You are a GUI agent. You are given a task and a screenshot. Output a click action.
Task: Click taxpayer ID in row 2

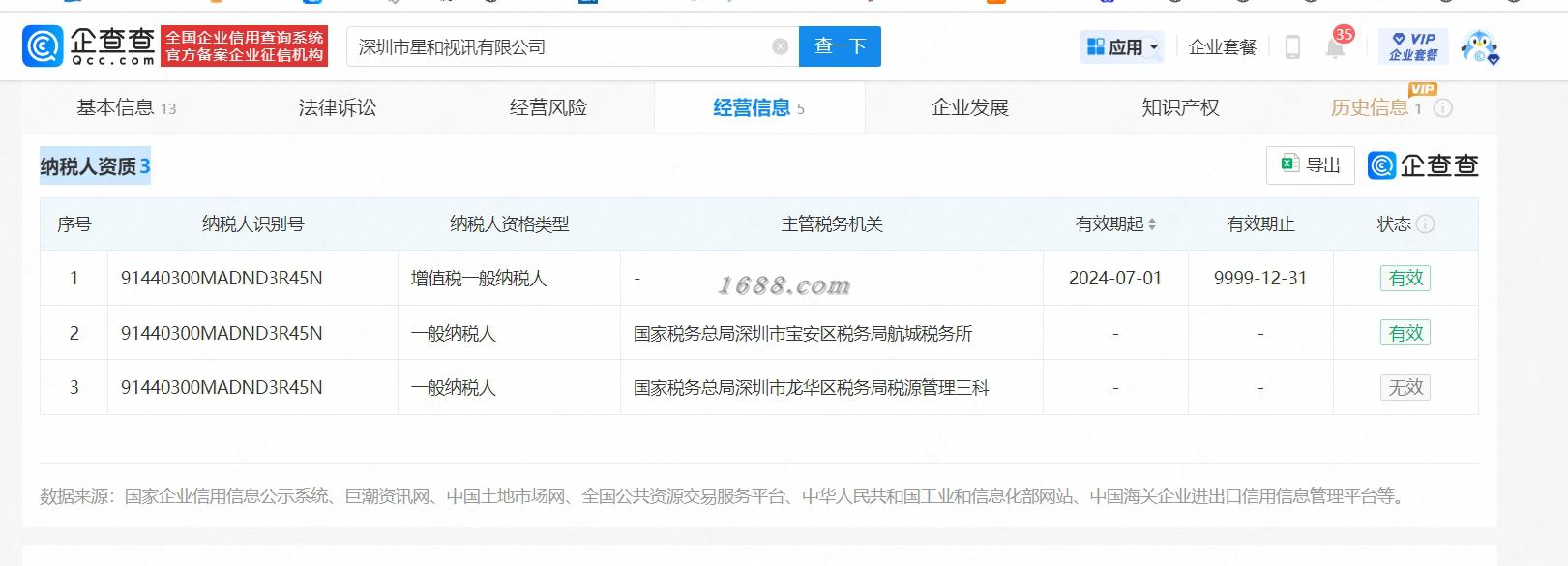point(222,333)
